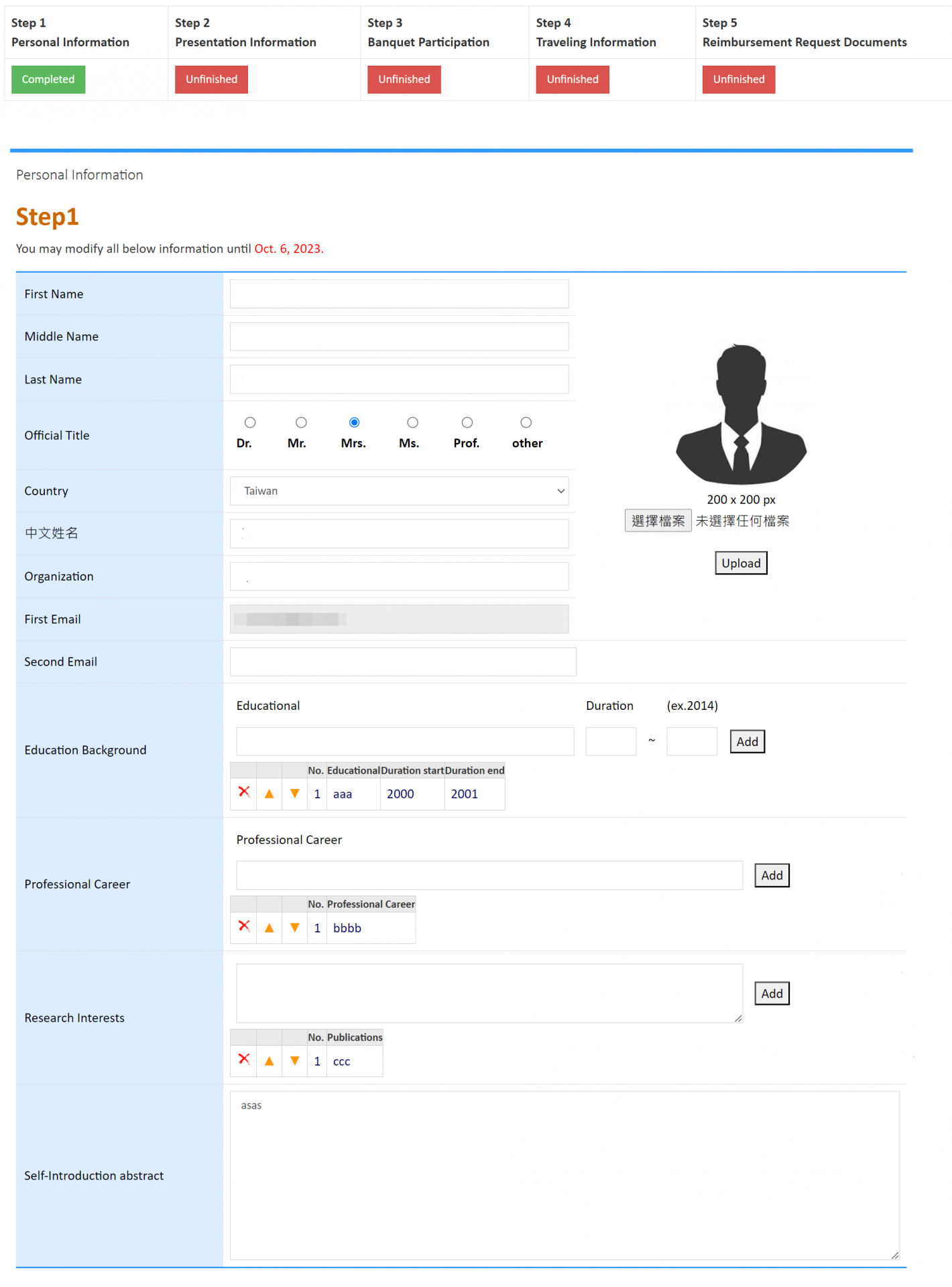
Task: Move career row bbbb up
Action: (270, 928)
